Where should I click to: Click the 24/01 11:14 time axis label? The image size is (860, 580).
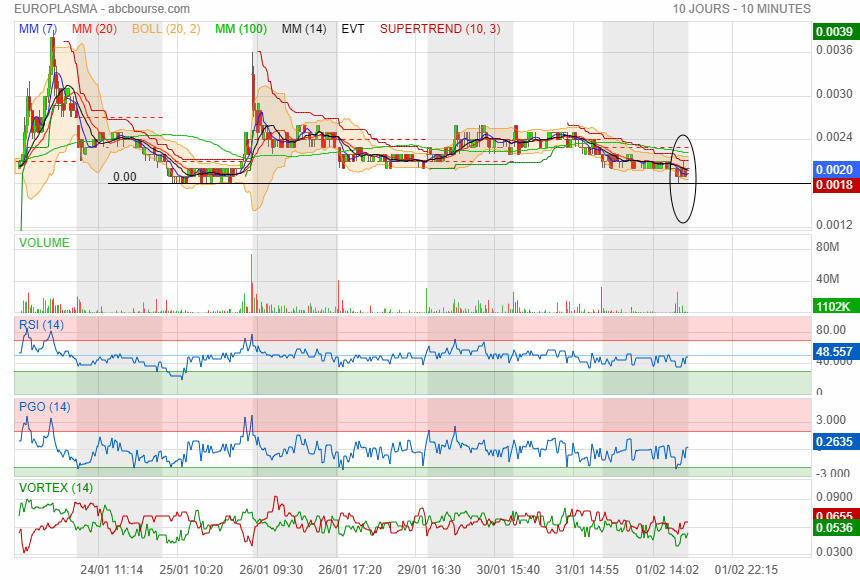[x=111, y=570]
